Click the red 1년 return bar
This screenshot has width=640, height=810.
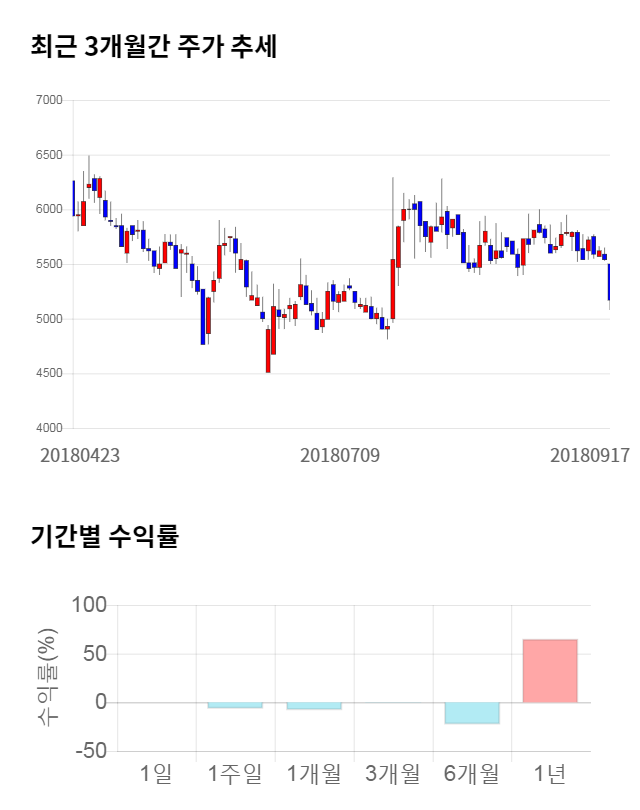click(550, 670)
